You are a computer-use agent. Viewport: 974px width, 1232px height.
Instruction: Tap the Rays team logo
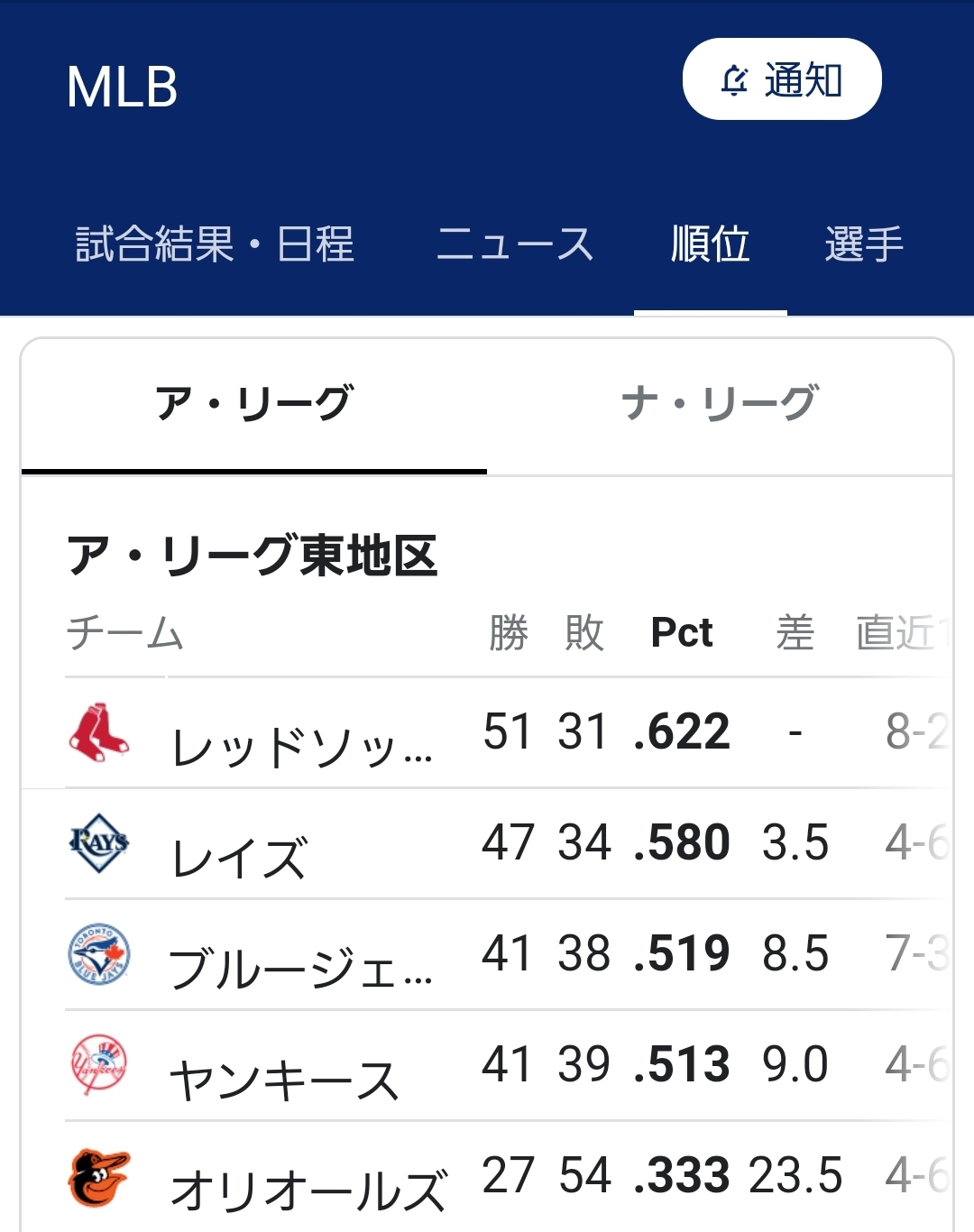coord(99,842)
